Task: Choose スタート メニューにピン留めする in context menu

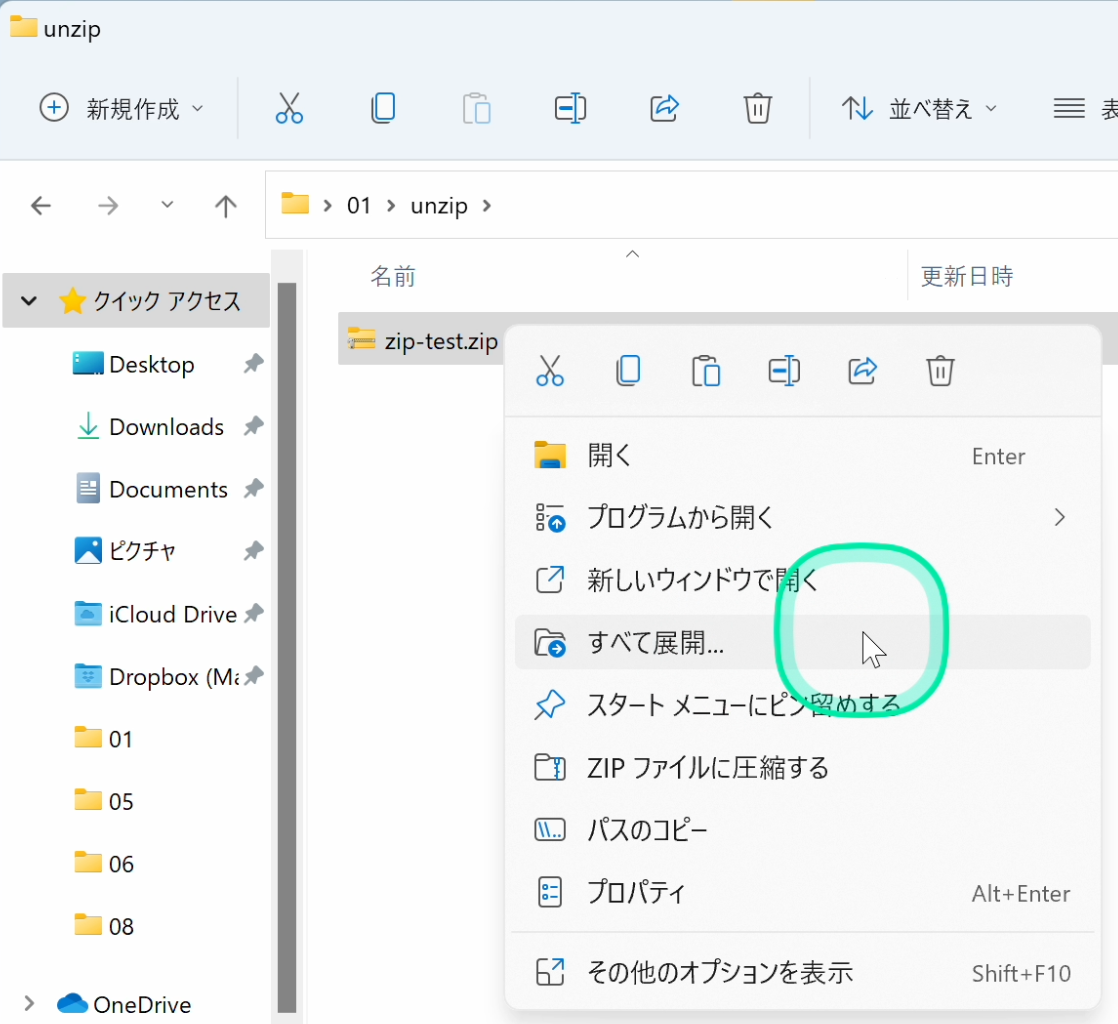Action: pyautogui.click(x=803, y=705)
